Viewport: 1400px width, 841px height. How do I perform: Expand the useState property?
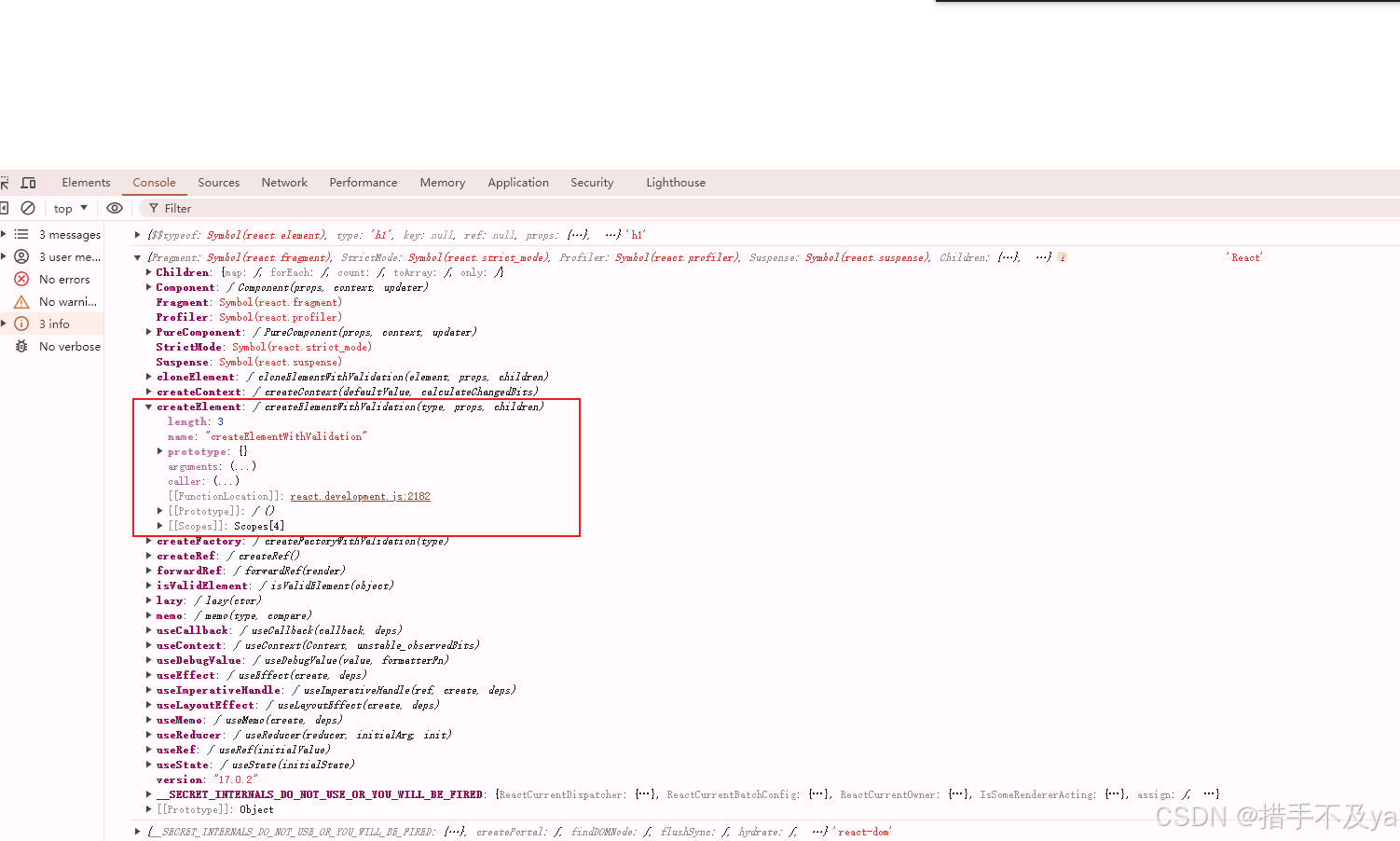tap(149, 765)
